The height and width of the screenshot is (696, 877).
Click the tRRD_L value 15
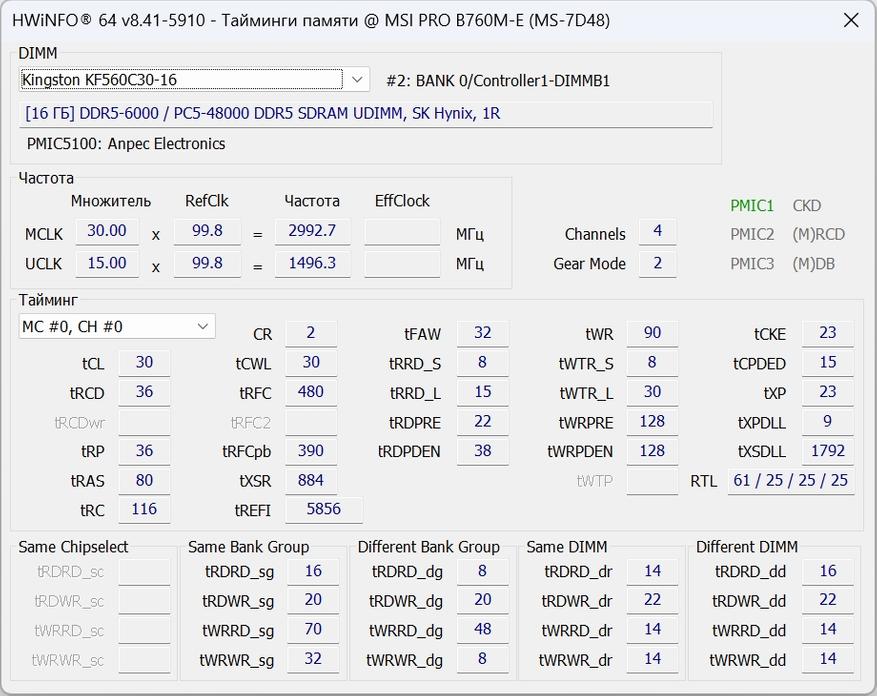coord(483,392)
